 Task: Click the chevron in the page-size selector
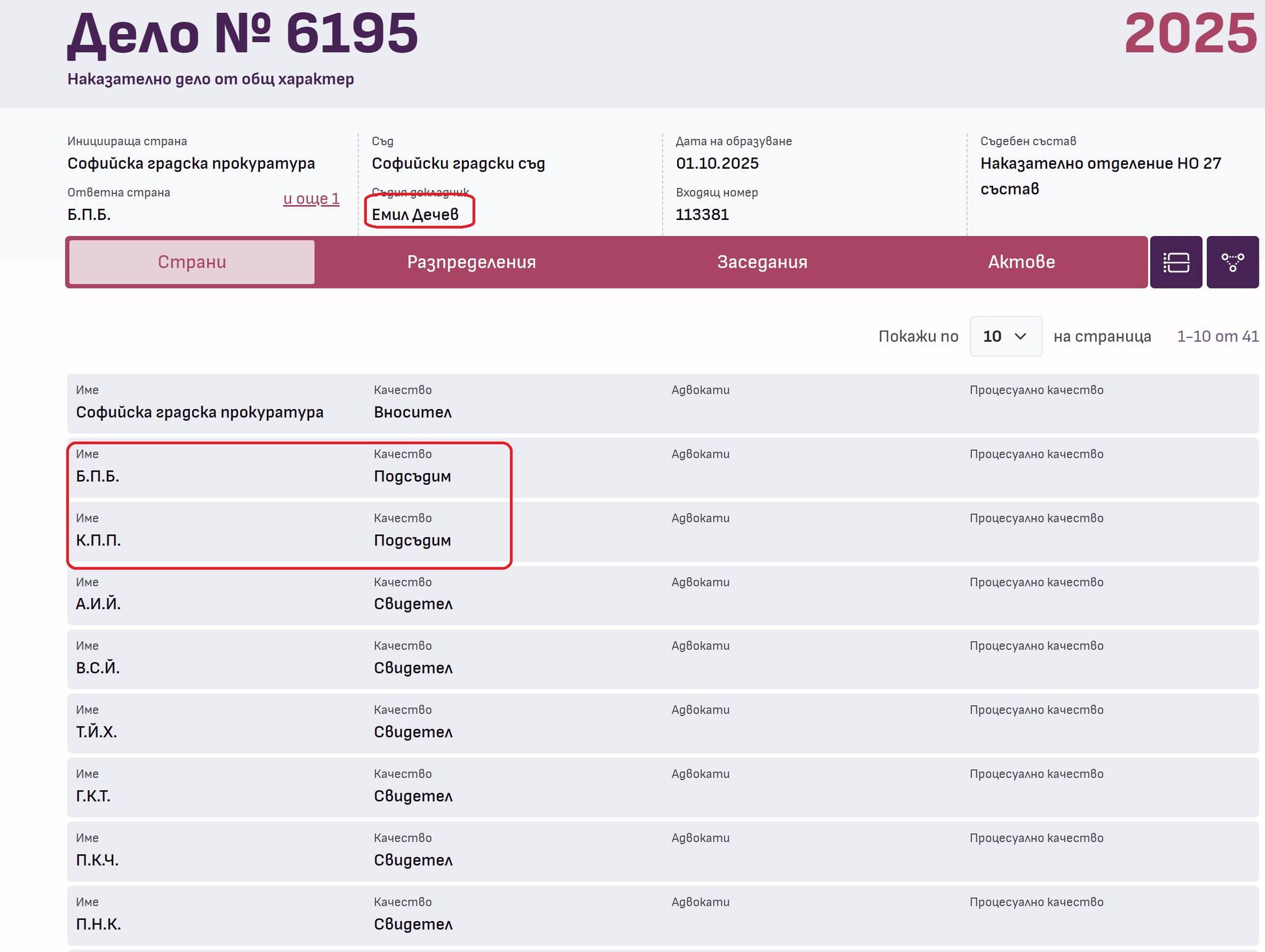coord(1020,336)
